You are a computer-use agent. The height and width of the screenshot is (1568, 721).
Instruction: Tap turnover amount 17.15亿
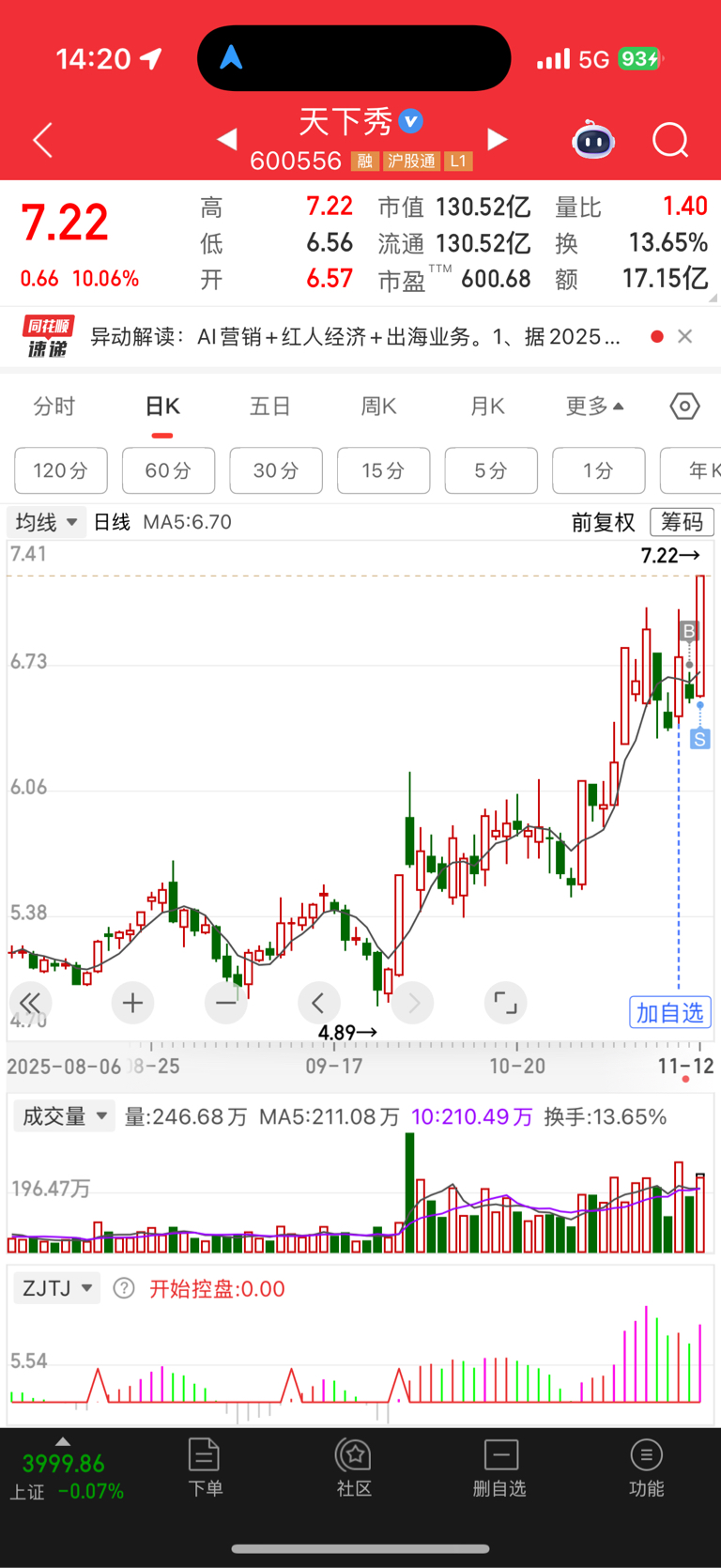point(666,279)
